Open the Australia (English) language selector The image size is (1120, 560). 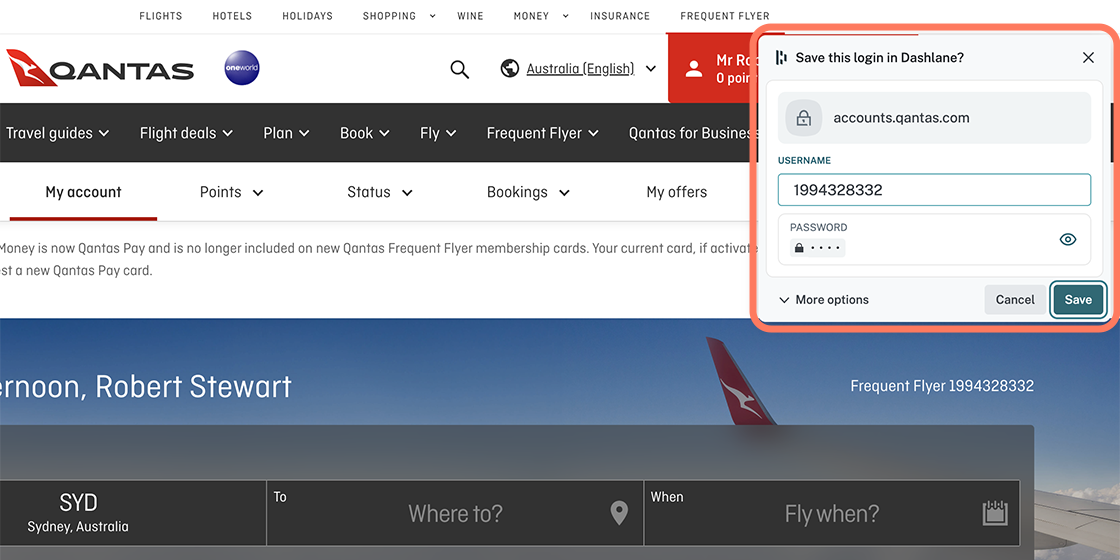click(591, 69)
